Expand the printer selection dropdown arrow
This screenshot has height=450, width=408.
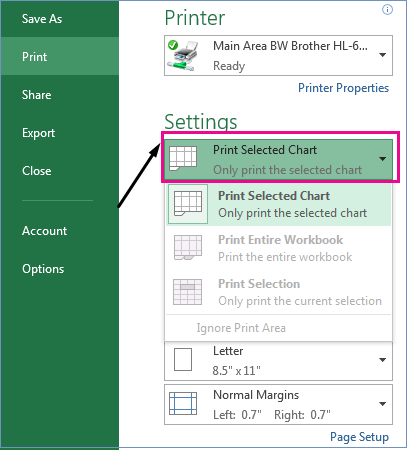(x=383, y=55)
